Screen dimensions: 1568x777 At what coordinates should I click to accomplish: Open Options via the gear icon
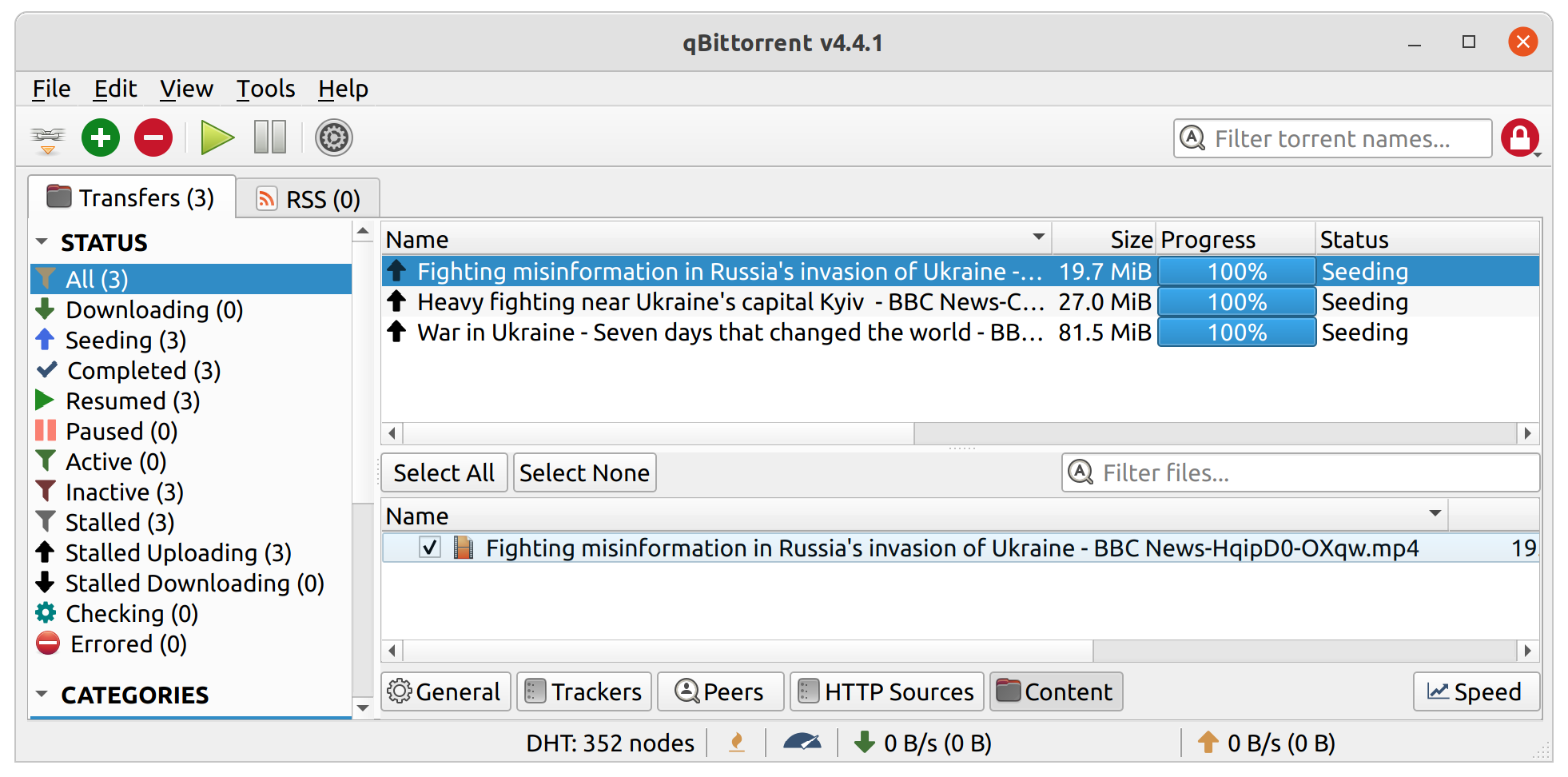click(x=334, y=138)
